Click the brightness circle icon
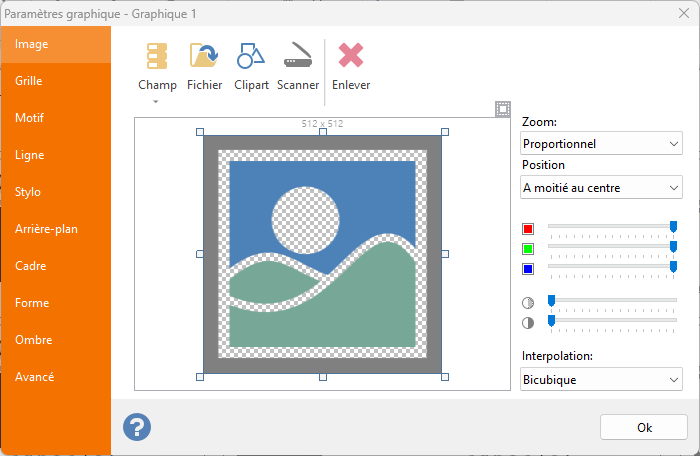700x456 pixels. [x=528, y=302]
